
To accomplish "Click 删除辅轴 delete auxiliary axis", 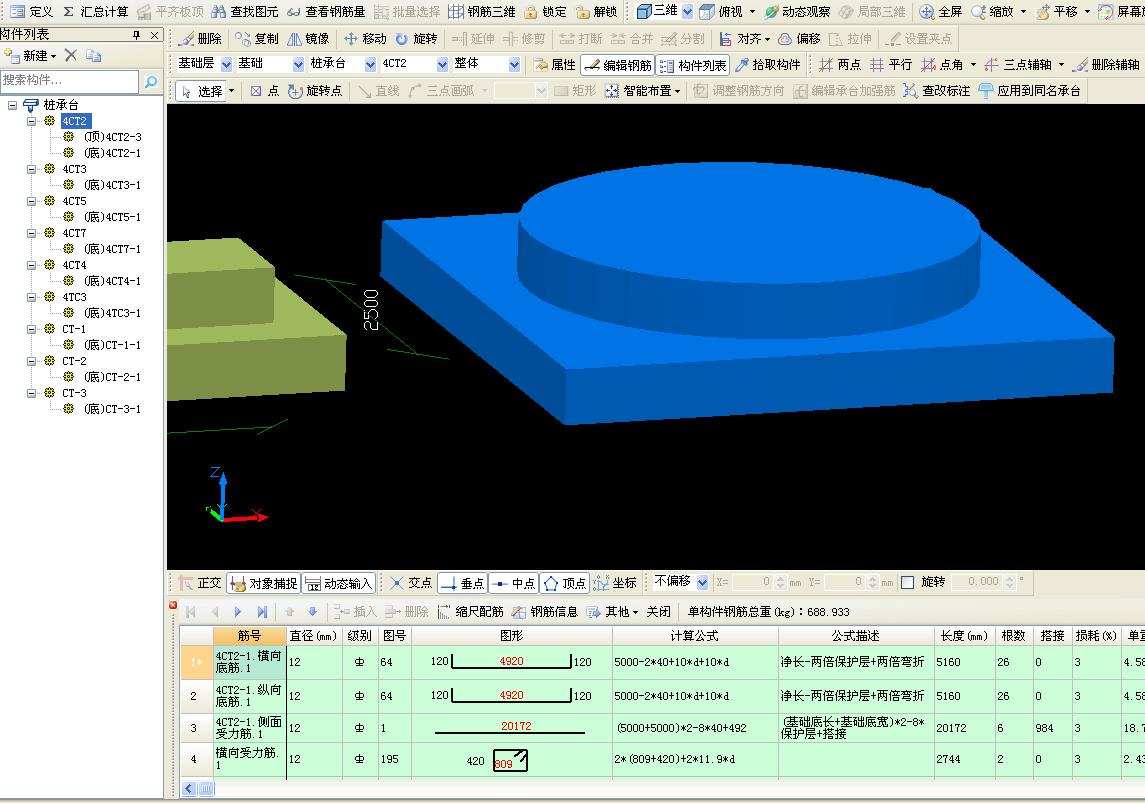I will tap(1106, 65).
